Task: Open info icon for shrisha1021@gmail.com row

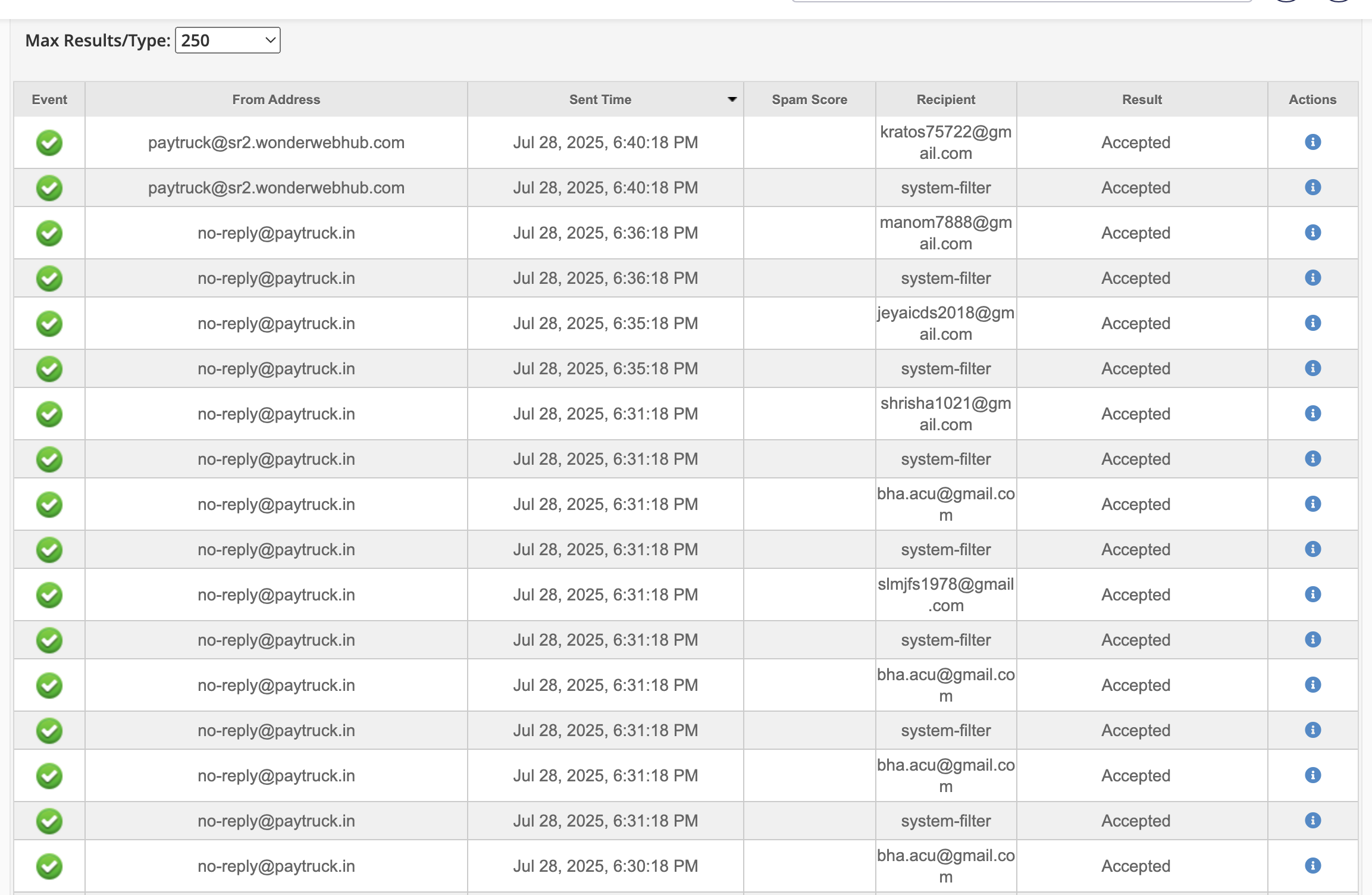Action: click(1313, 414)
